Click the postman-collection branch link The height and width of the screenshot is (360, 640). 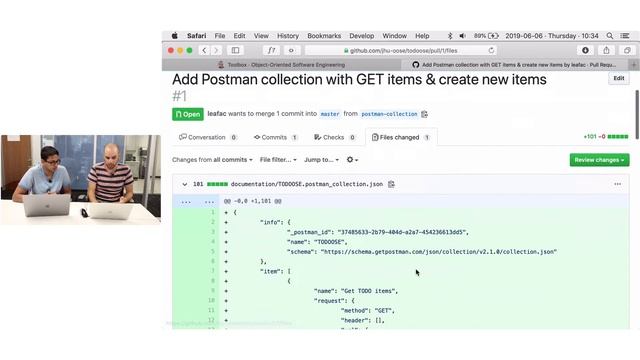[x=389, y=114]
